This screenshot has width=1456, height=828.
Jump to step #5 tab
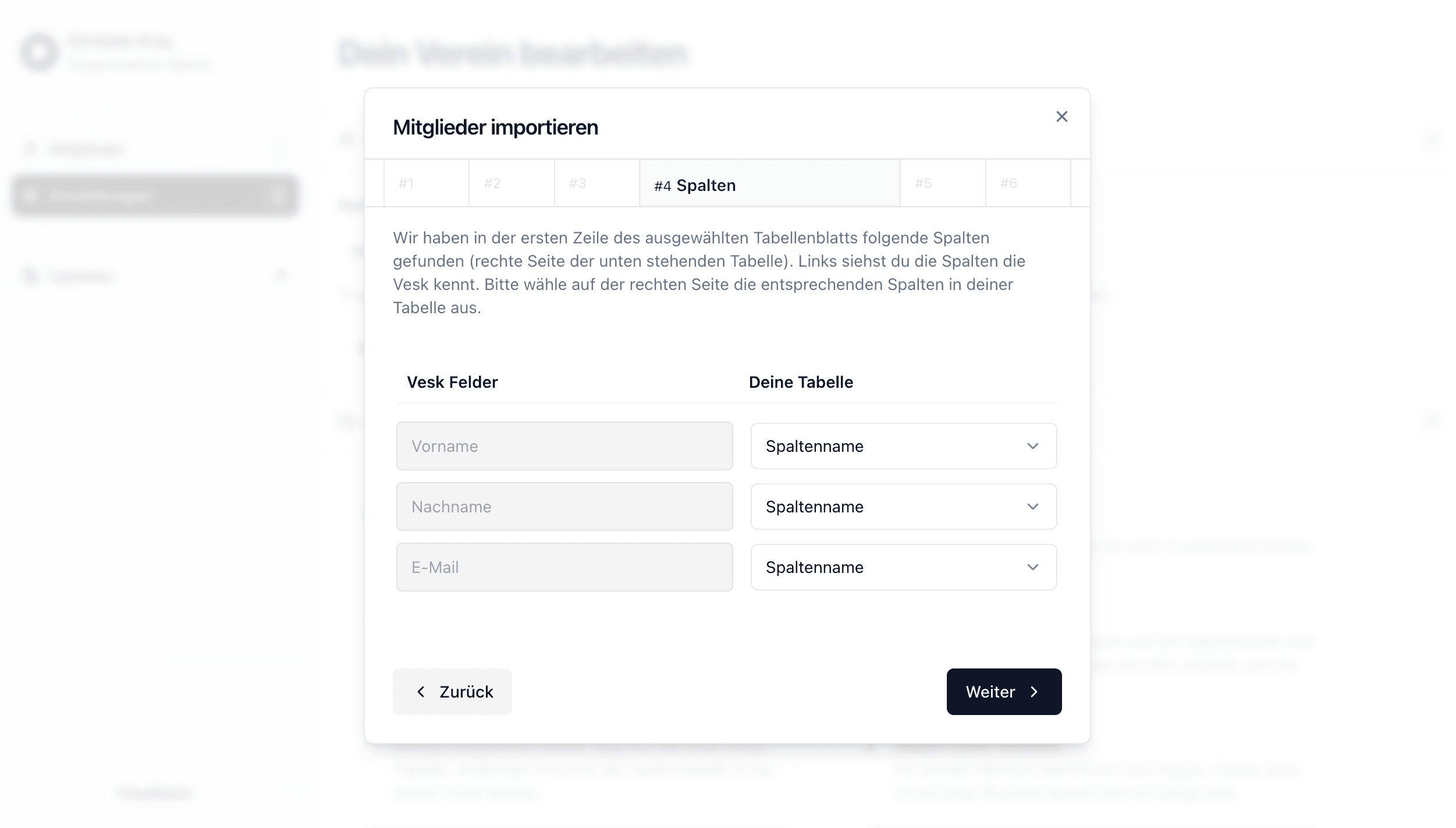coord(943,183)
